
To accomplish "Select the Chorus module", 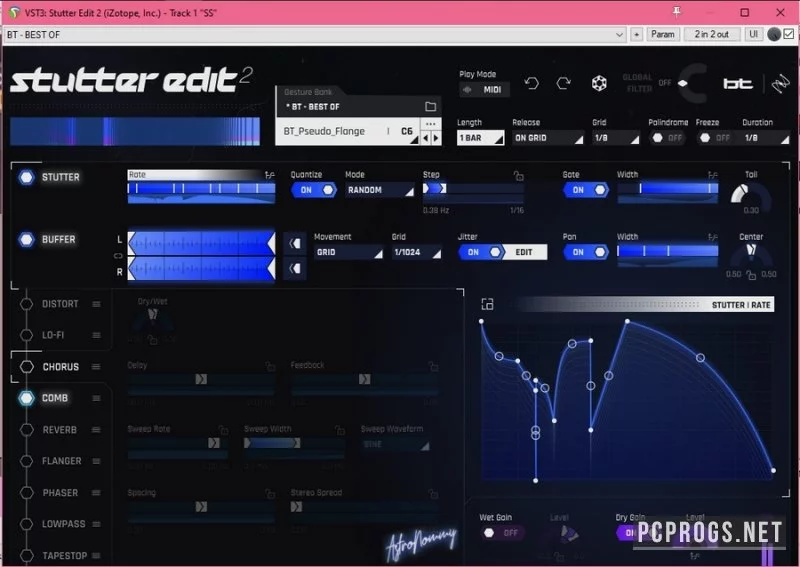I will coord(61,366).
